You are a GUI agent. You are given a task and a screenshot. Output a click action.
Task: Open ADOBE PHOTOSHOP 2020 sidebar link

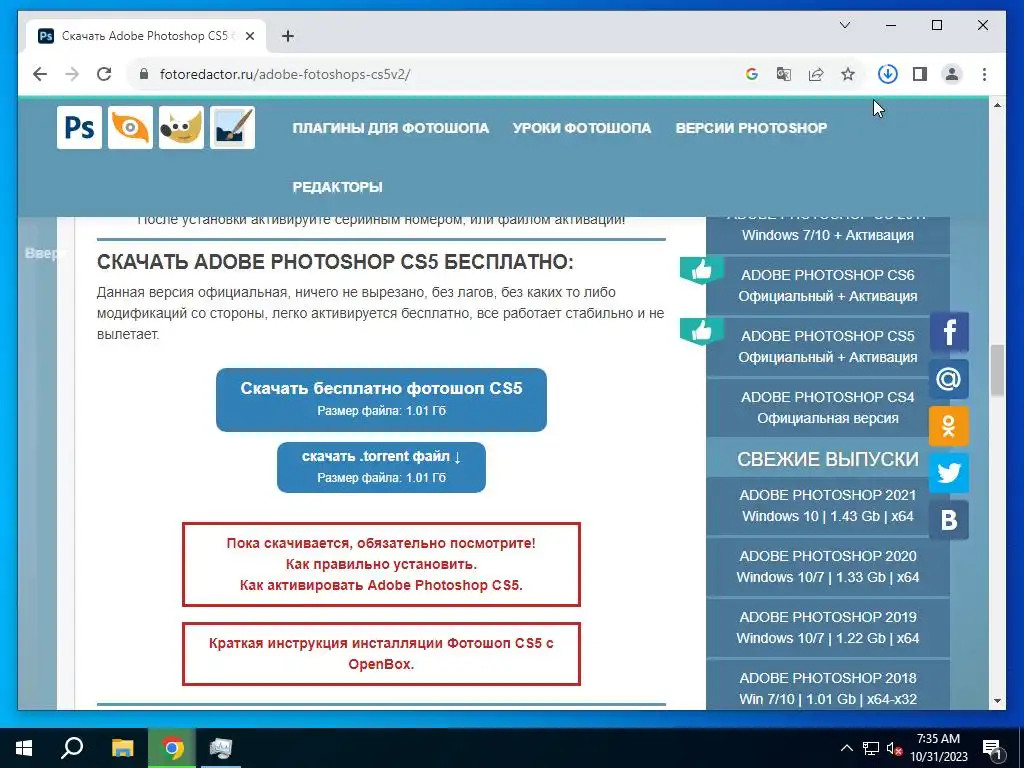pos(827,566)
